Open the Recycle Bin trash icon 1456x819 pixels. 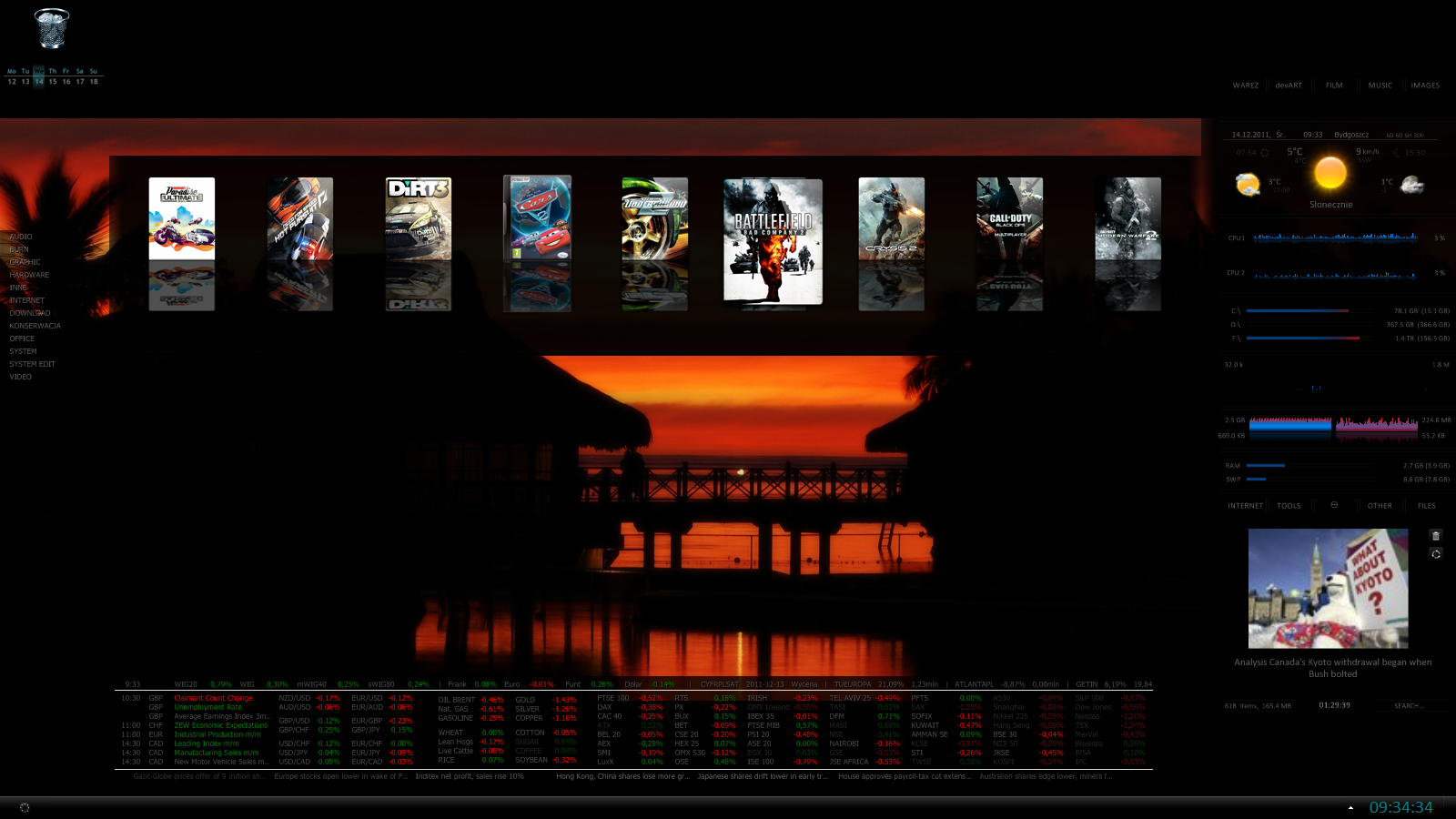tap(52, 28)
